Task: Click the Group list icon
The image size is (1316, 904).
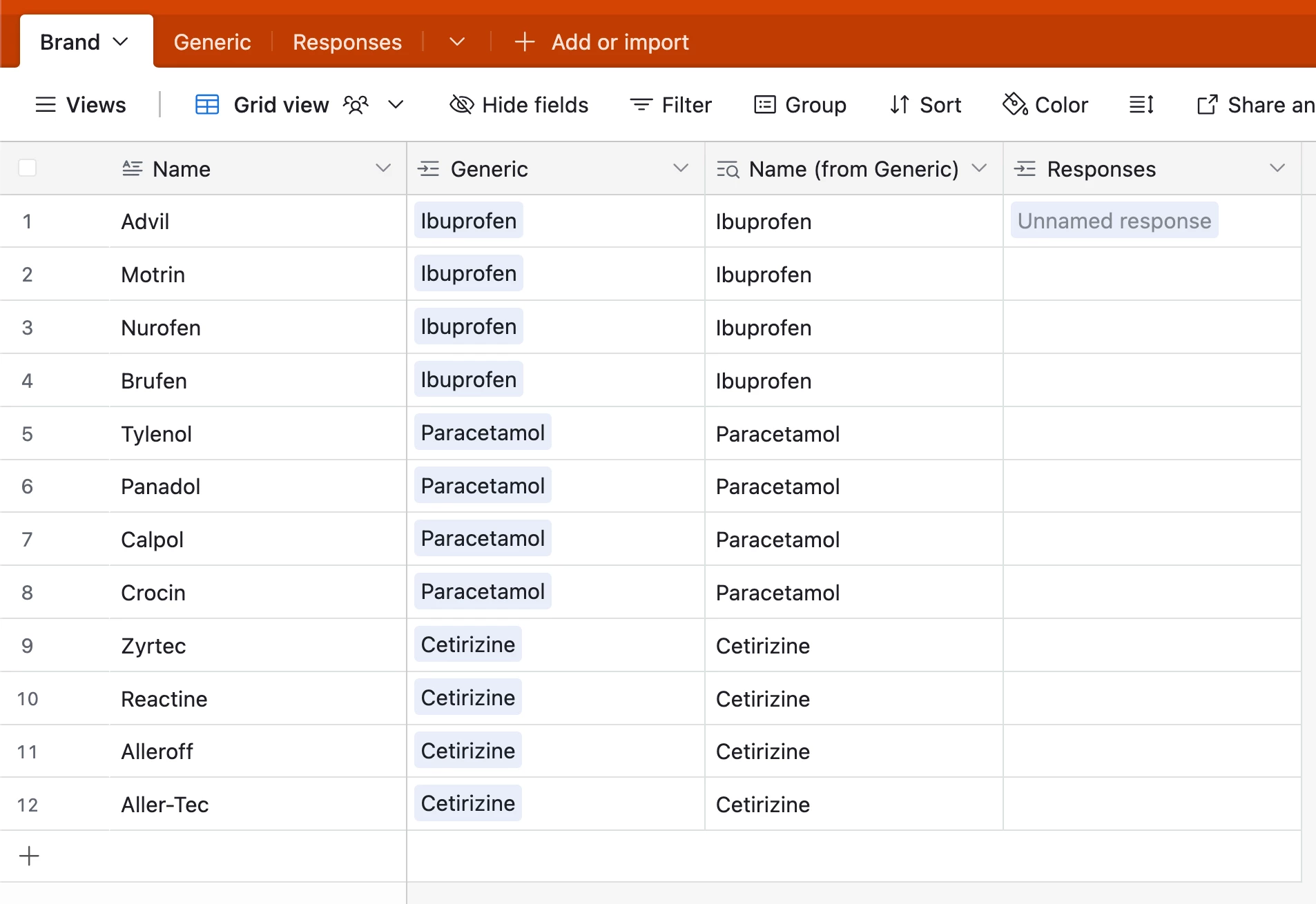Action: click(765, 105)
